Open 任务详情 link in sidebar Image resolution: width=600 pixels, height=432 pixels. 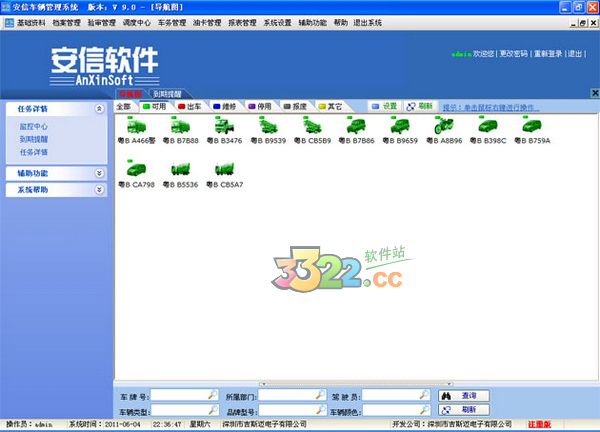(34, 152)
